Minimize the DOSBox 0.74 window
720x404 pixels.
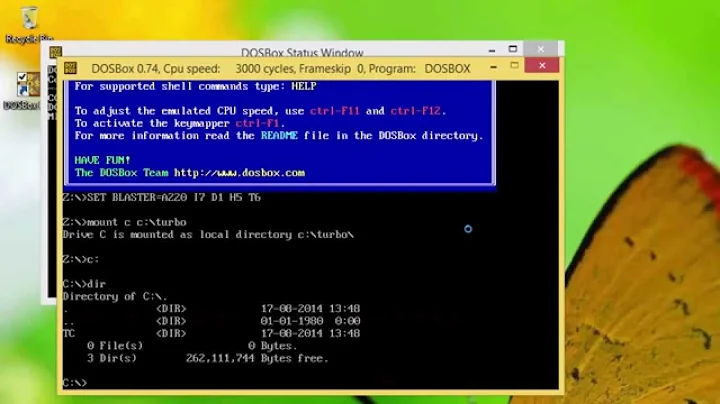click(494, 67)
